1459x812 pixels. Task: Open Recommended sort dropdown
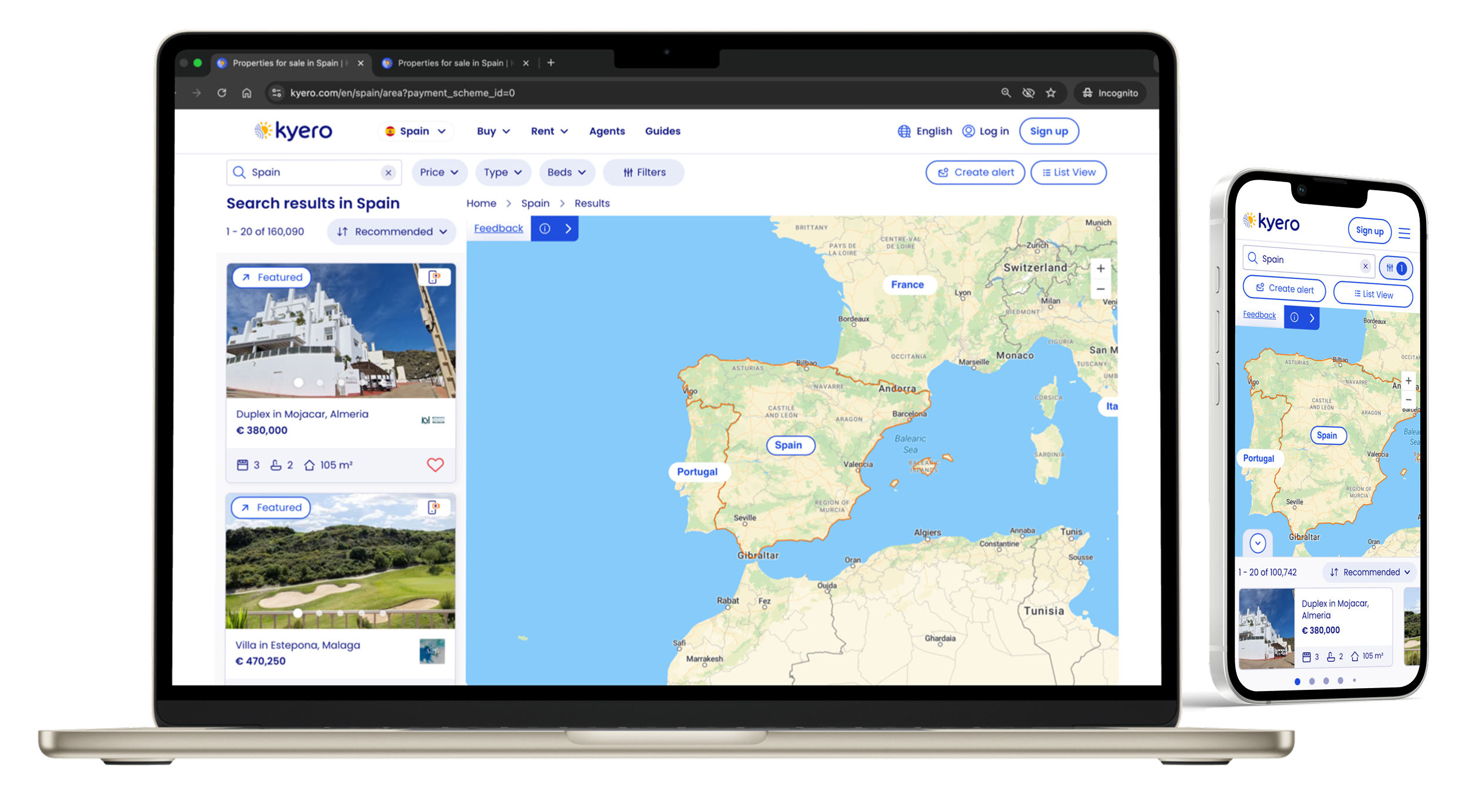392,232
